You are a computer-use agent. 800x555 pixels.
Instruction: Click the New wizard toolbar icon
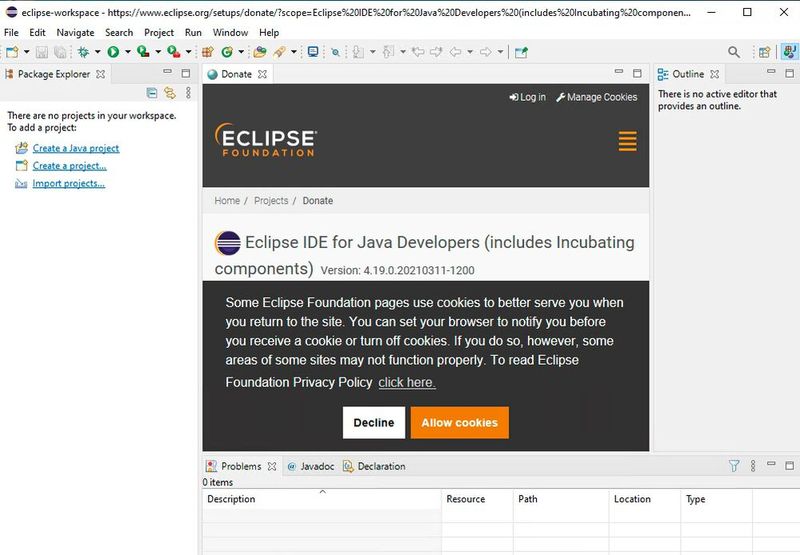click(x=12, y=52)
